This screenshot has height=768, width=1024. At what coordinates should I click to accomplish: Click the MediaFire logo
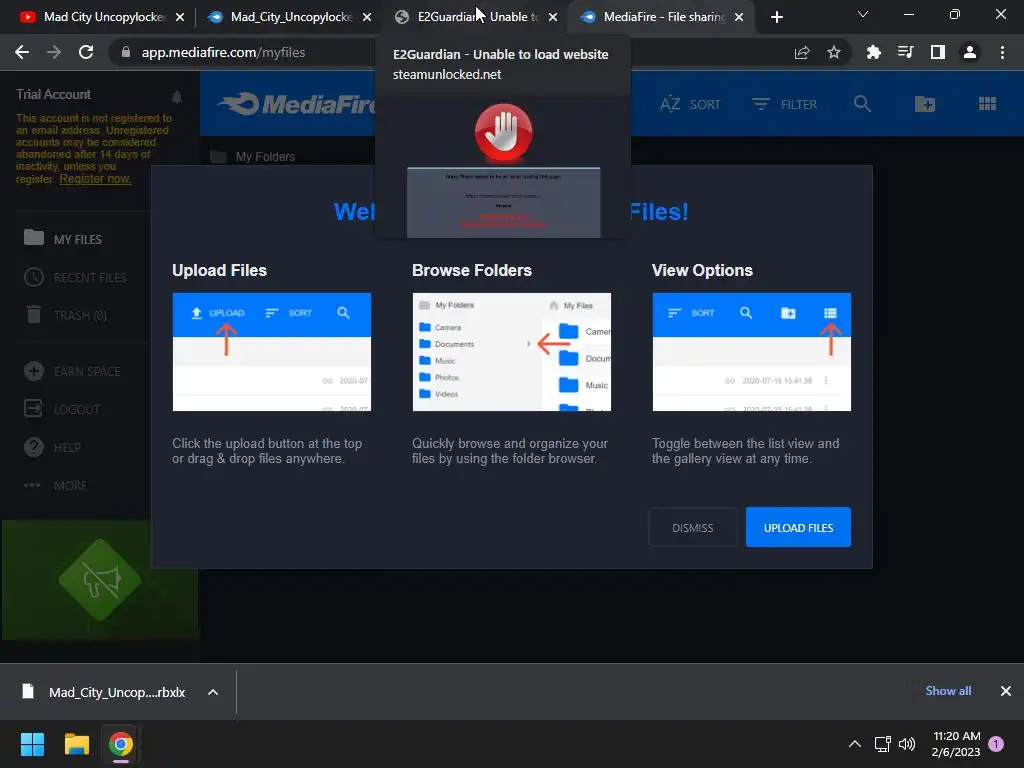coord(296,104)
